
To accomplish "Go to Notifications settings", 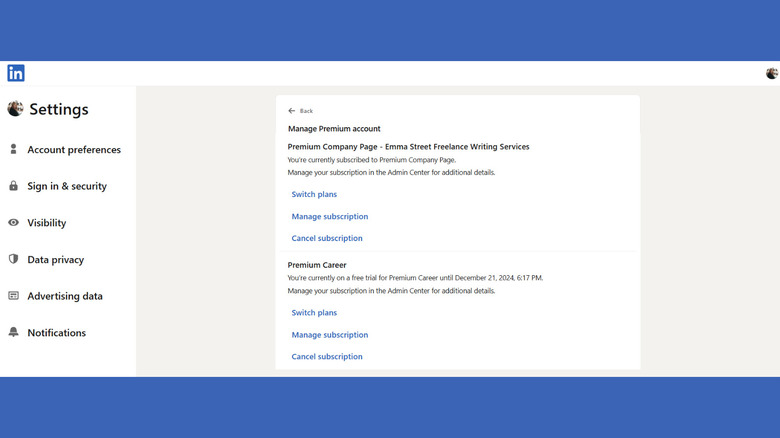I will click(x=56, y=332).
